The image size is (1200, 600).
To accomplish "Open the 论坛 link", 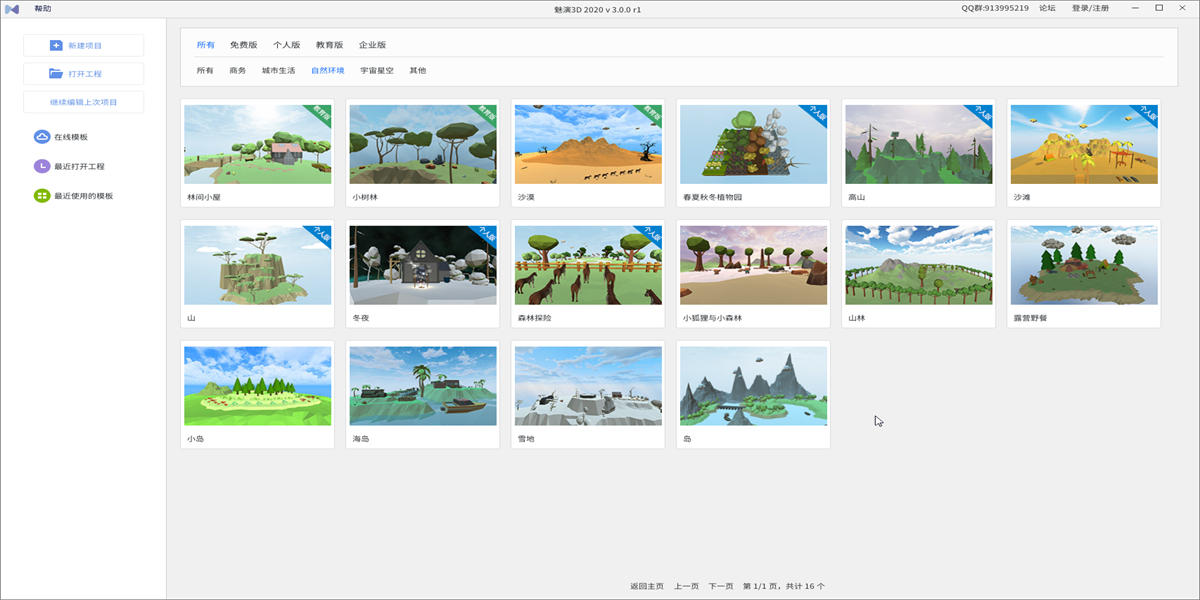I will point(1047,8).
